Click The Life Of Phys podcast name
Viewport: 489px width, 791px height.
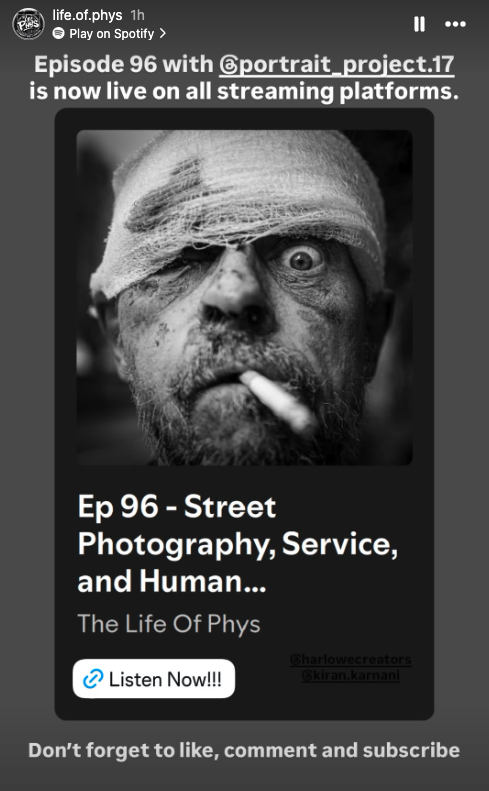click(x=169, y=624)
